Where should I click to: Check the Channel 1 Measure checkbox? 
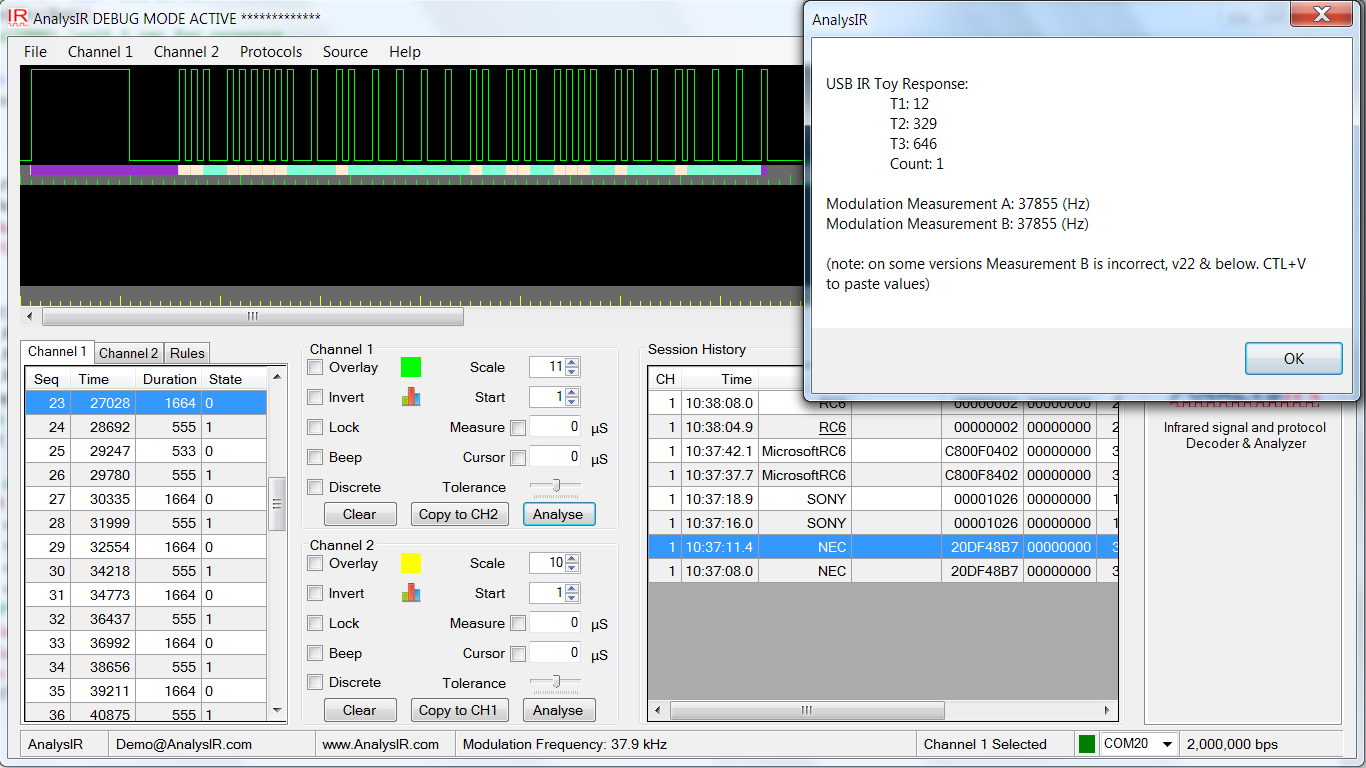[x=518, y=428]
